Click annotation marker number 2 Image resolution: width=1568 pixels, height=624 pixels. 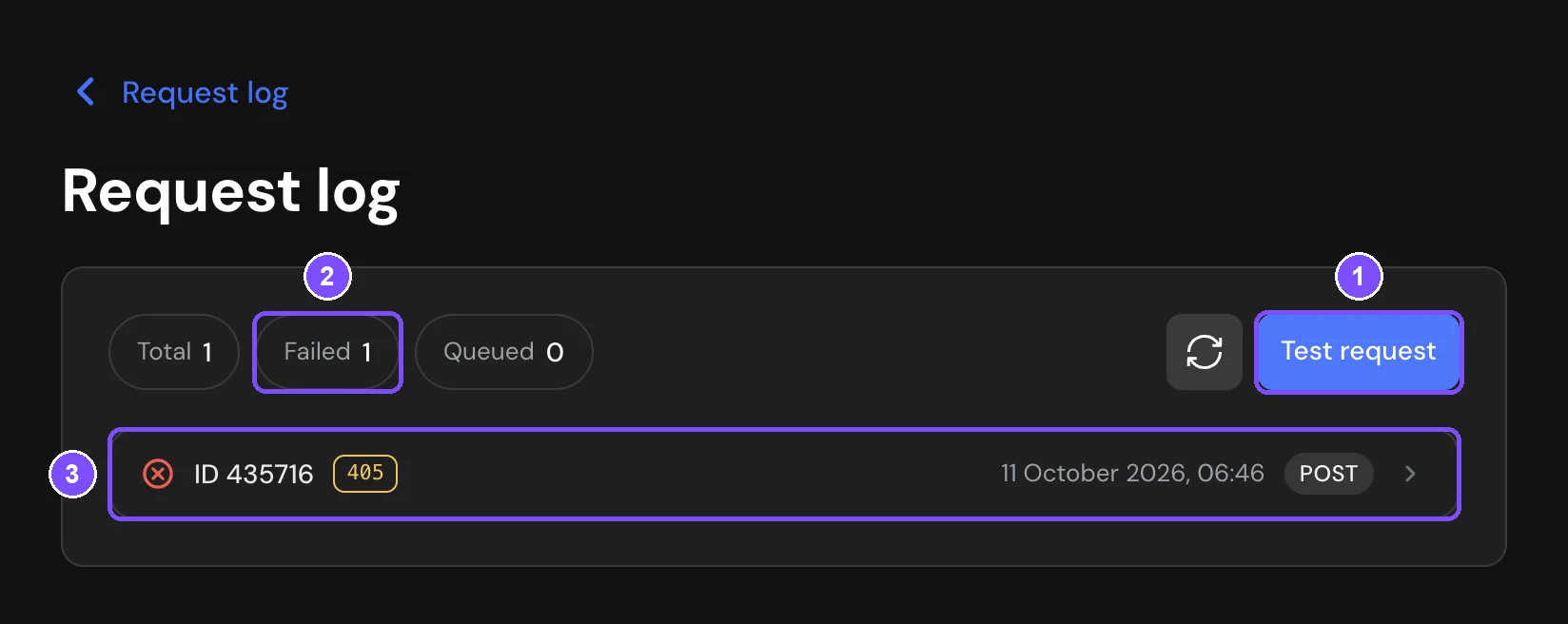pyautogui.click(x=327, y=277)
